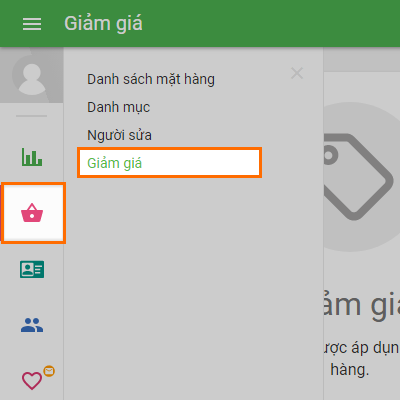Open the hamburger navigation menu
The width and height of the screenshot is (400, 400).
[32, 24]
